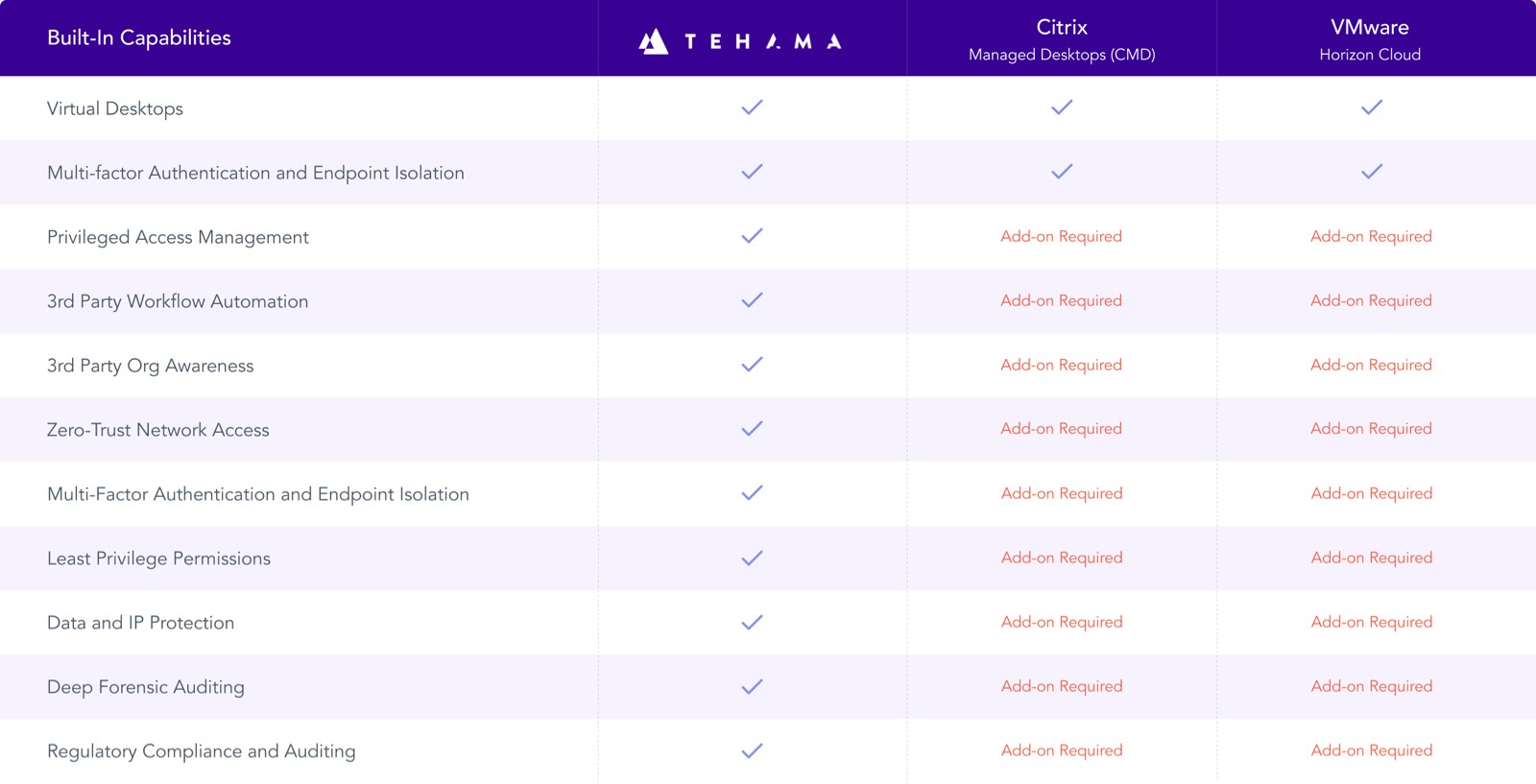The image size is (1536, 784).
Task: Click Citrix Add-on Required for 3rd Party Org Awareness
Action: 1062,365
